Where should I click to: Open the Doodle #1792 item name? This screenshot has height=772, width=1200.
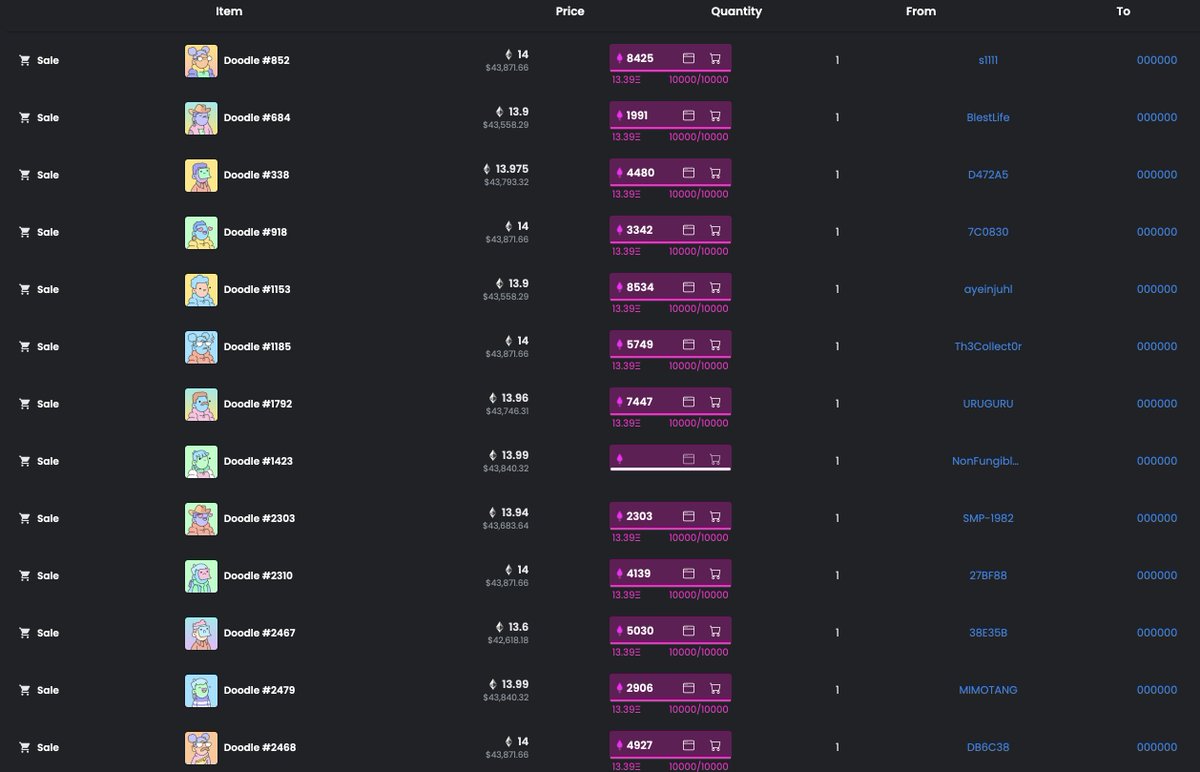(x=258, y=404)
